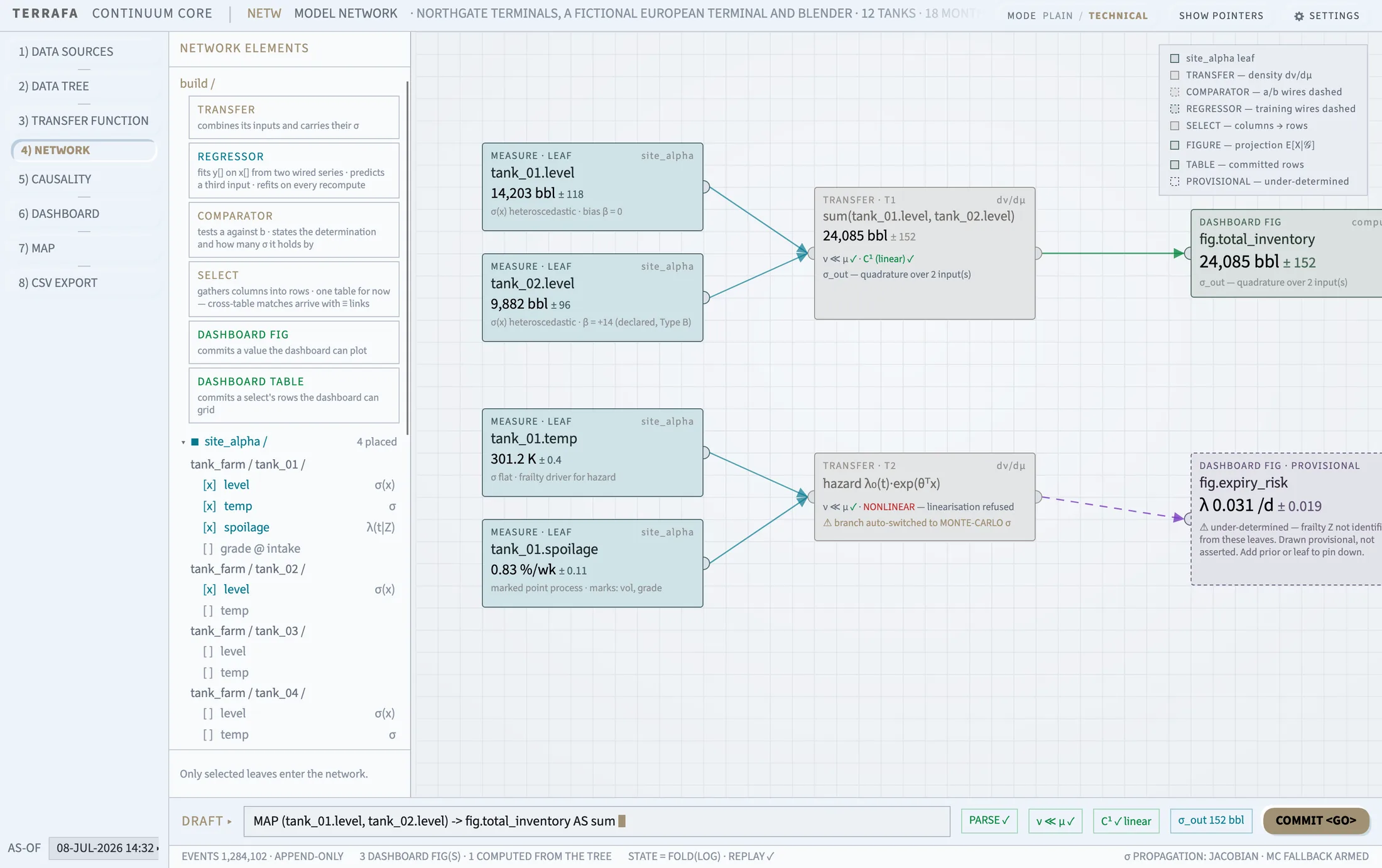Click the PROVISIONAL under-determined legend swatch
Viewport: 1382px width, 868px height.
[1175, 182]
